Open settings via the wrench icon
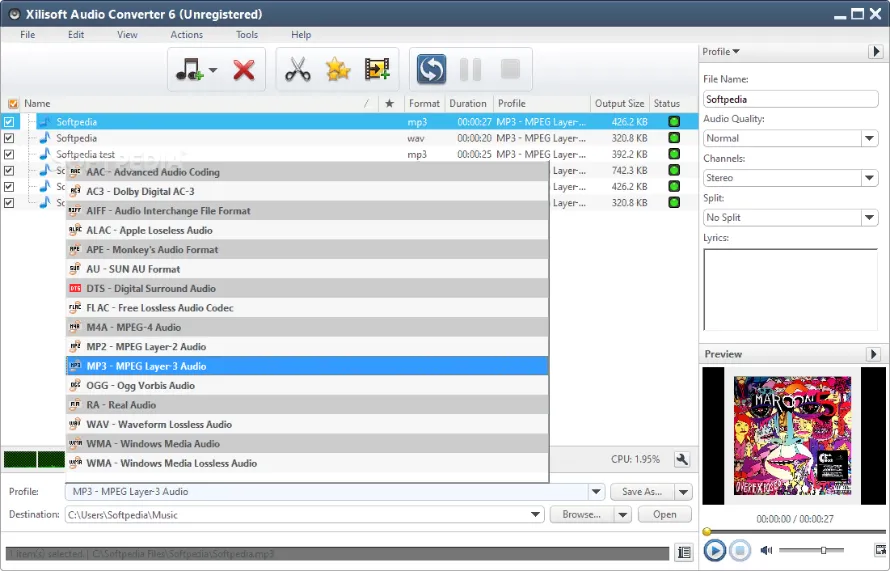Viewport: 890px width, 571px height. 682,459
